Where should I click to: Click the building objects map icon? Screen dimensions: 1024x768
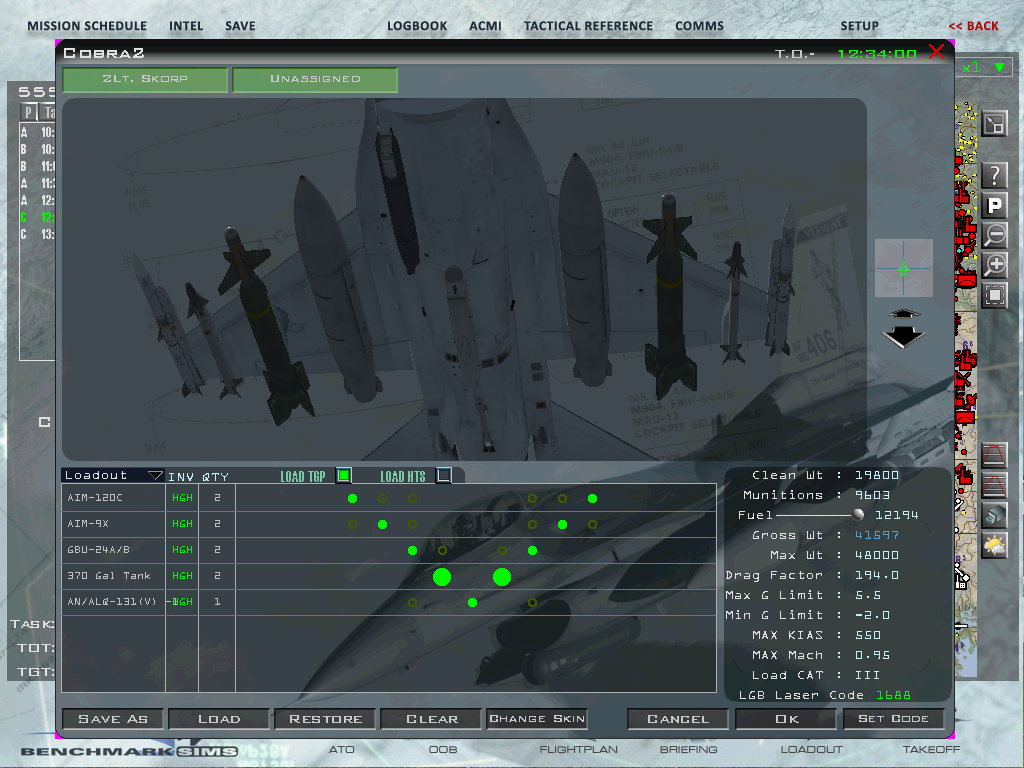(x=994, y=515)
